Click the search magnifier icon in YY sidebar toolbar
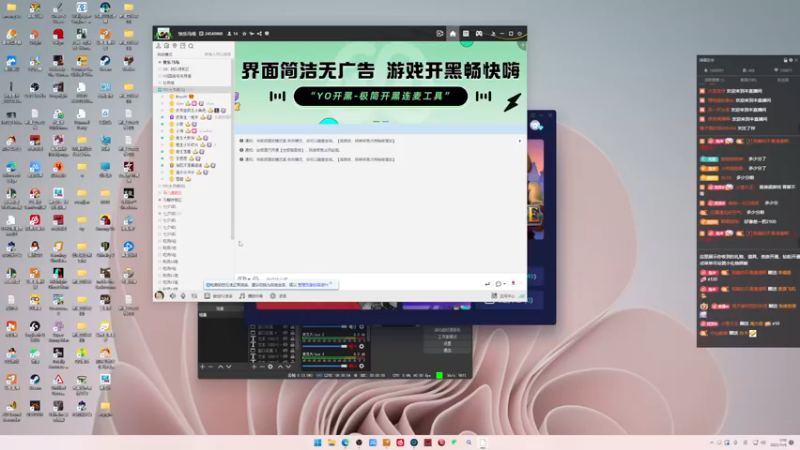Screen dimensions: 800x450 pos(191,46)
